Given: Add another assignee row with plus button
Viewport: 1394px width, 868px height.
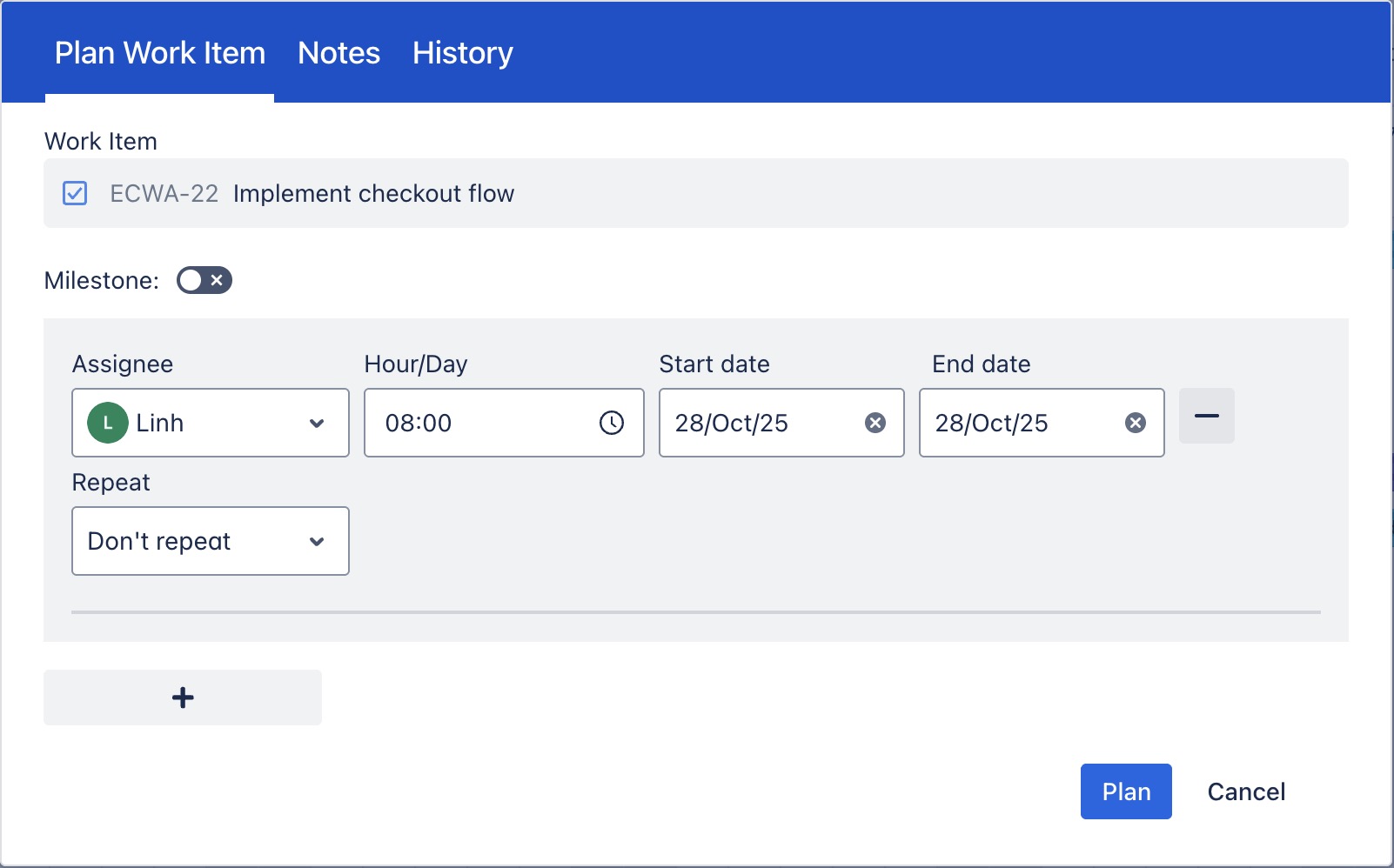Looking at the screenshot, I should coord(183,698).
